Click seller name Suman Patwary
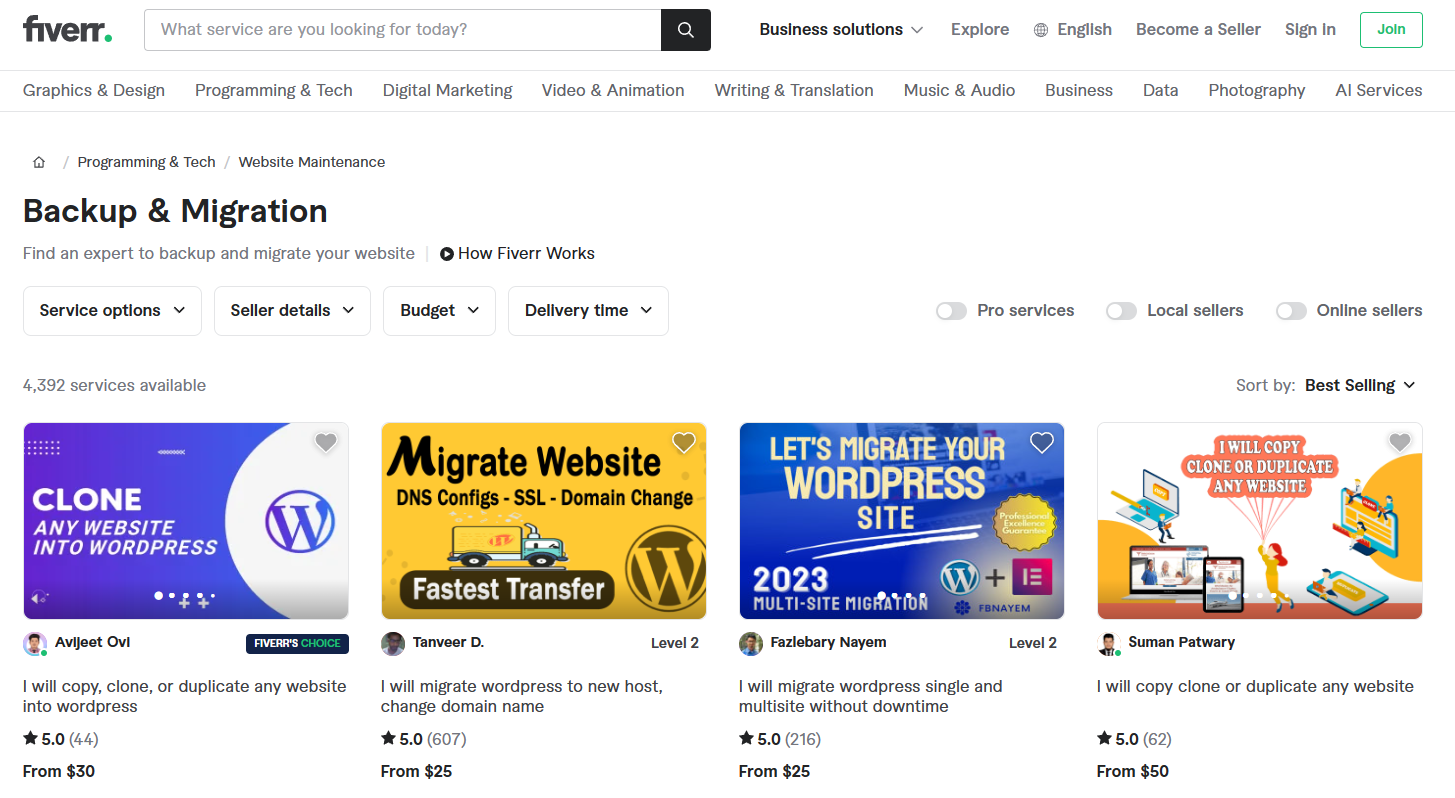 coord(1182,642)
